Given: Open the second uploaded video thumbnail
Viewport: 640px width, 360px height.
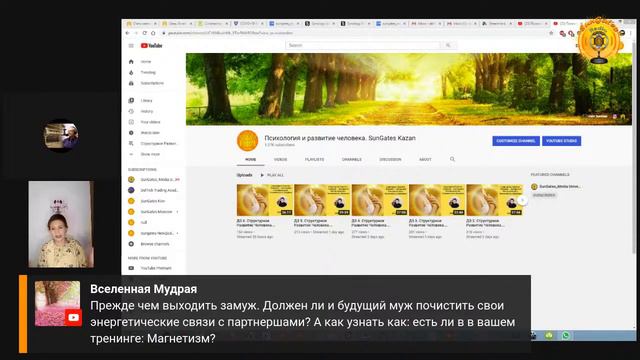Looking at the screenshot, I should pyautogui.click(x=322, y=200).
